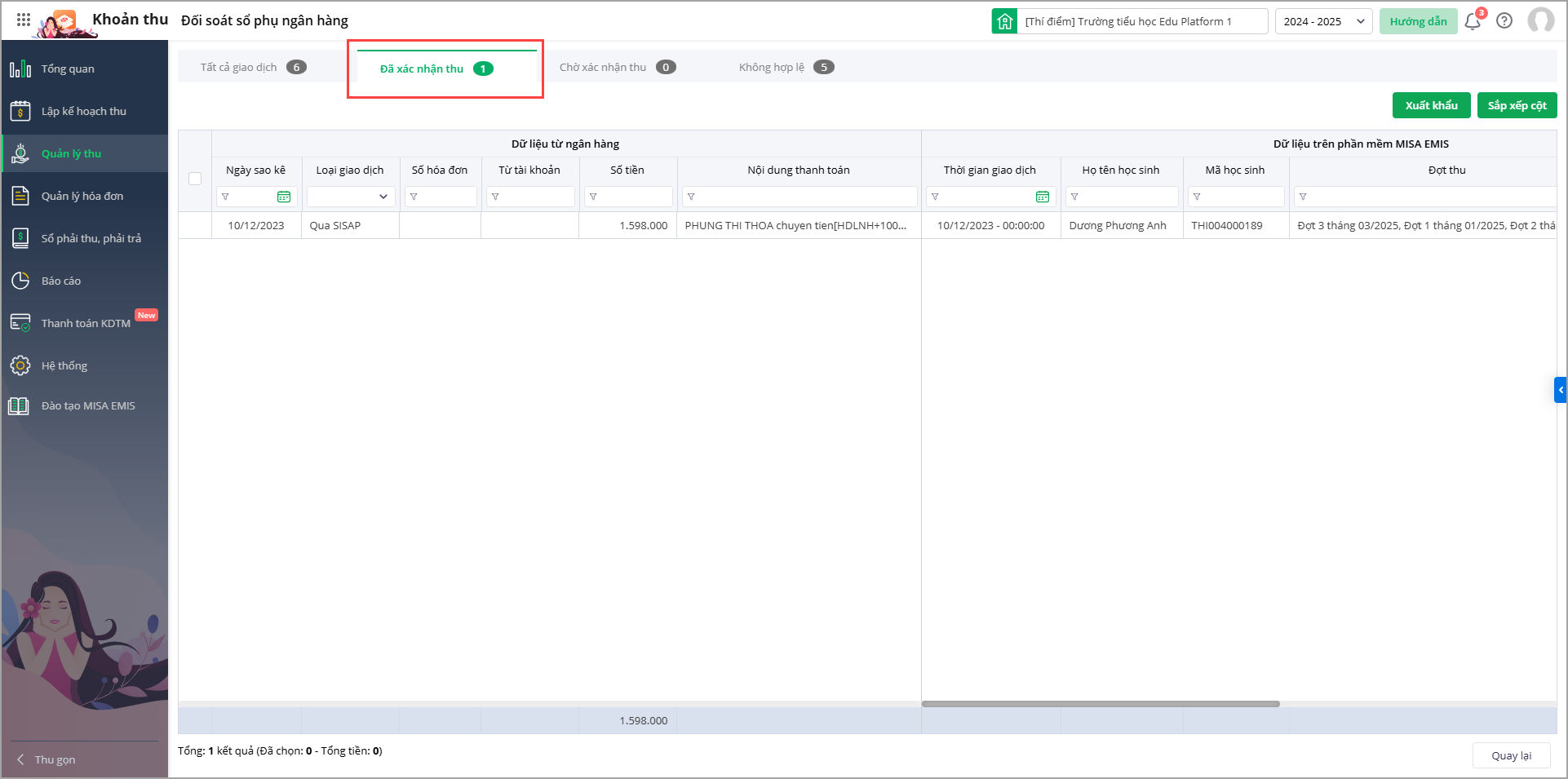Click filter funnel icon under Mã học sinh
The image size is (1568, 779).
1197,197
